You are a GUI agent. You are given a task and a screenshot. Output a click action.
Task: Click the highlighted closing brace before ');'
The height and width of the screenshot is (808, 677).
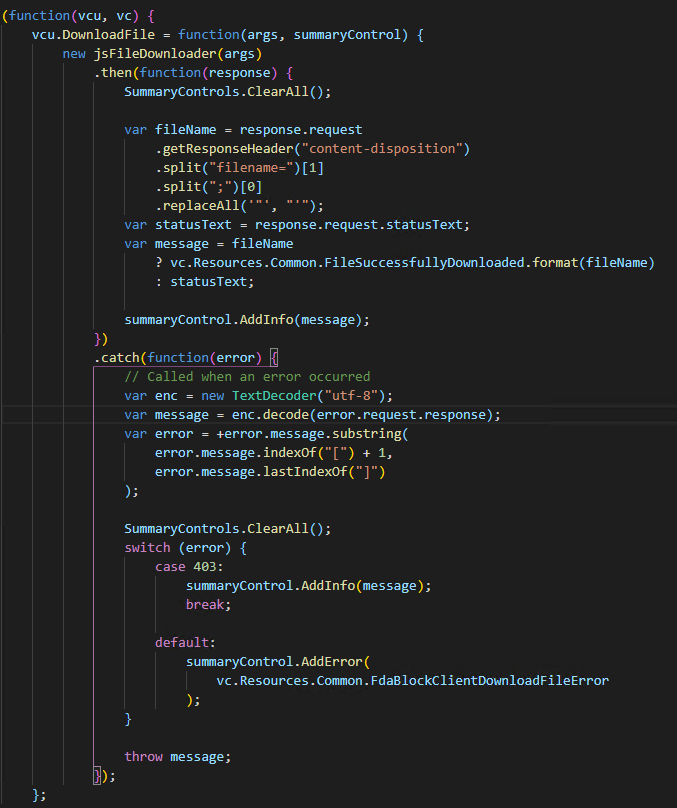(97, 776)
